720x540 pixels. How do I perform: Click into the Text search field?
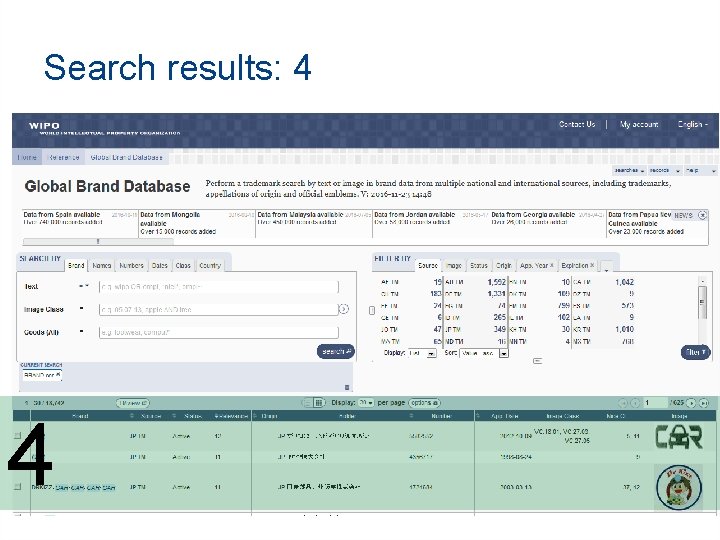point(219,287)
